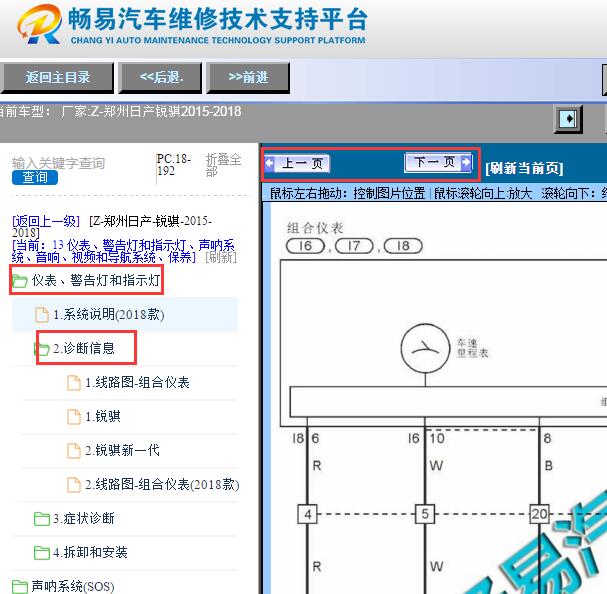Refresh the page via [刷新当前页]
Image resolution: width=607 pixels, height=594 pixels.
point(524,168)
